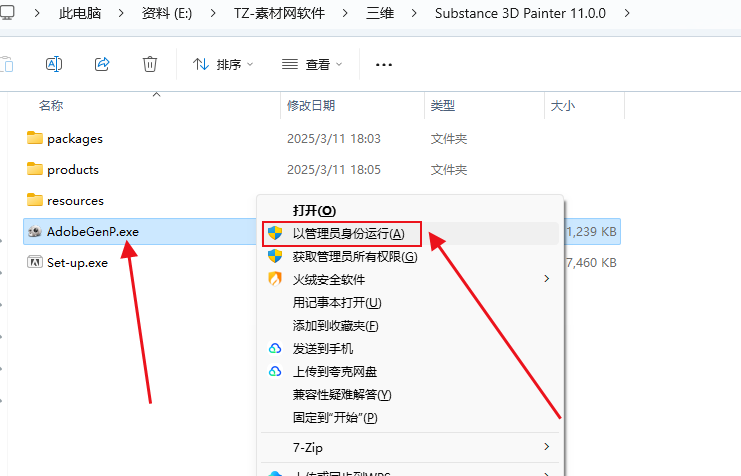Viewport: 741px width, 476px height.
Task: Click the AdobeGenP.exe file icon
Action: coord(34,231)
